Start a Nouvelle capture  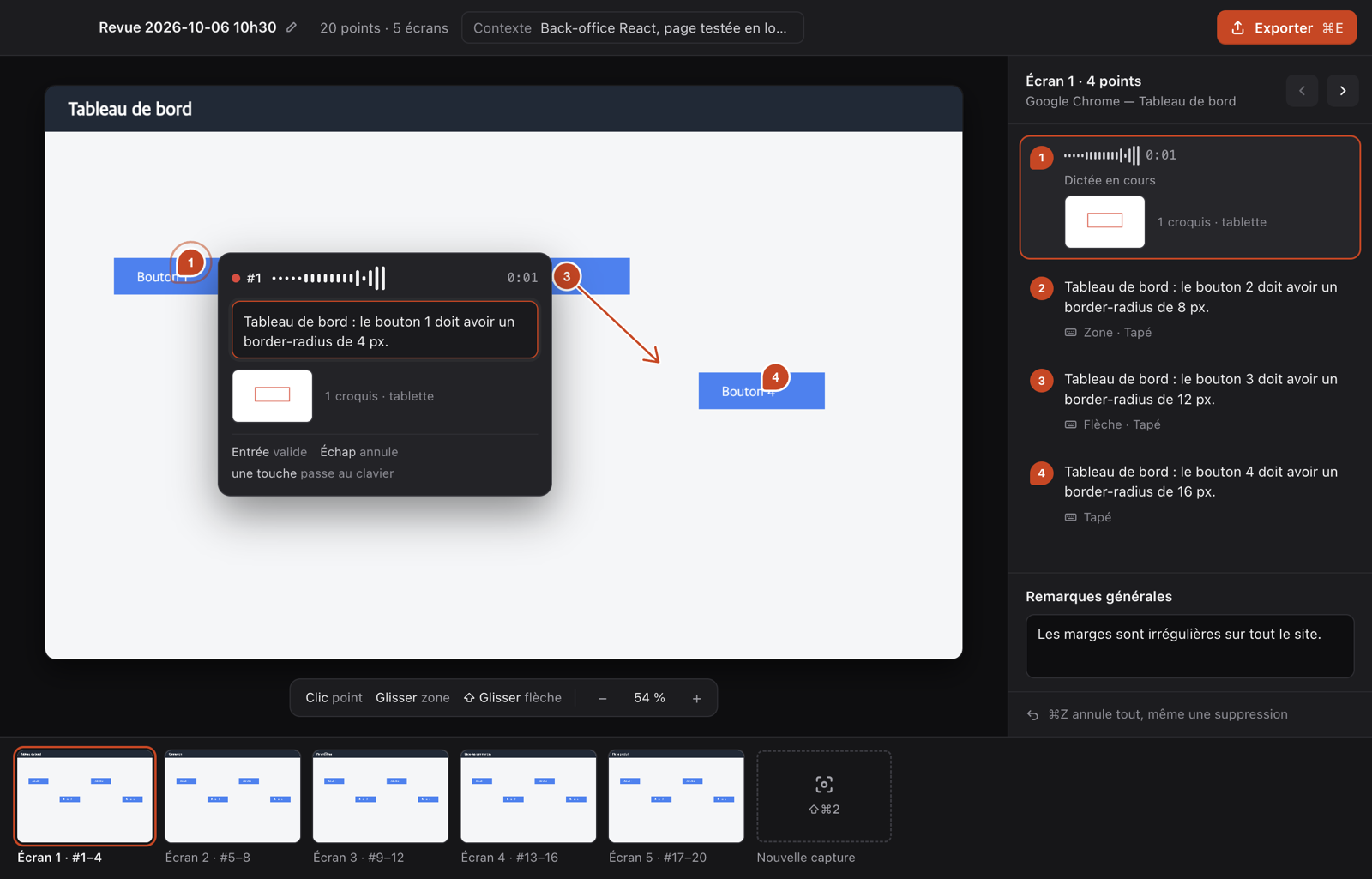pos(824,796)
